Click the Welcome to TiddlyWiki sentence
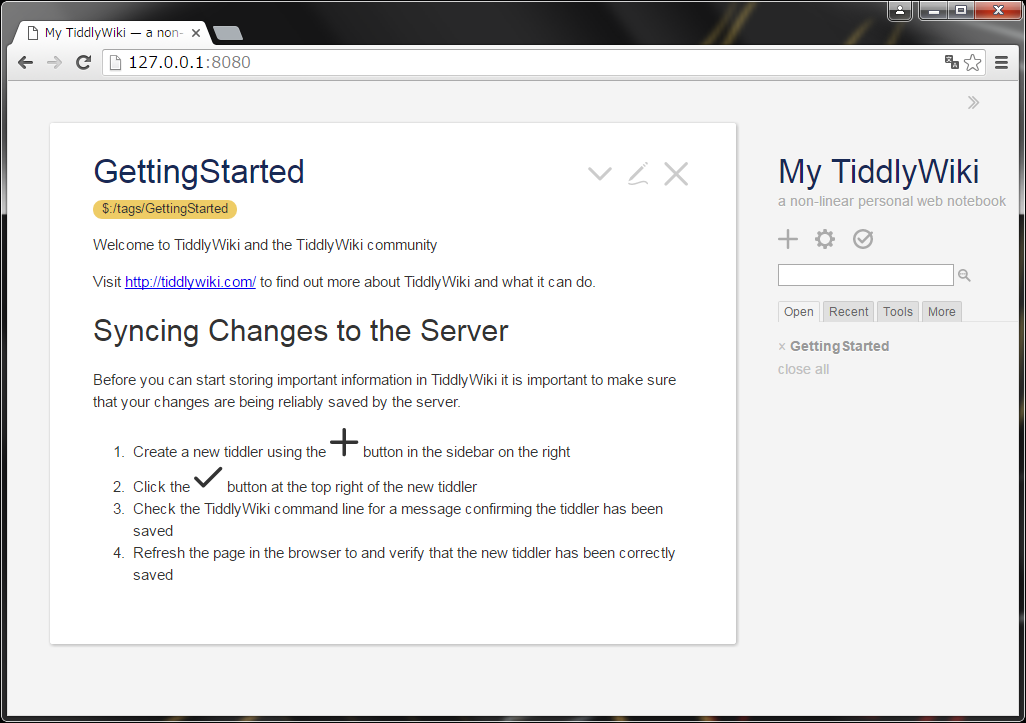This screenshot has width=1026, height=723. [x=265, y=245]
